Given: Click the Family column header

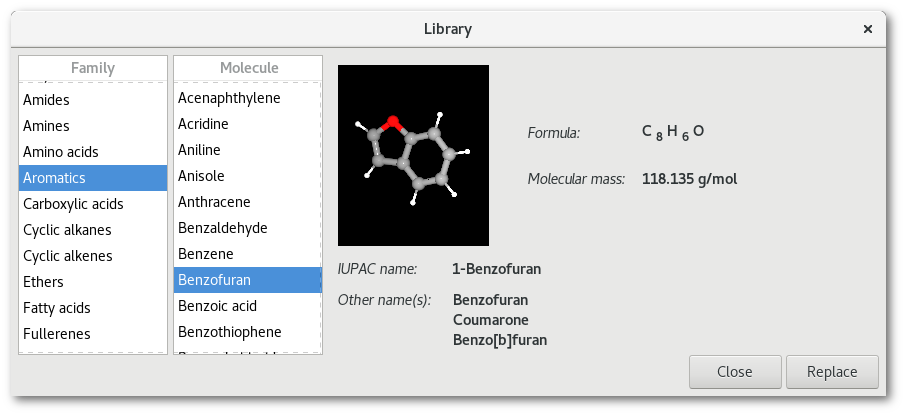Looking at the screenshot, I should (x=93, y=68).
